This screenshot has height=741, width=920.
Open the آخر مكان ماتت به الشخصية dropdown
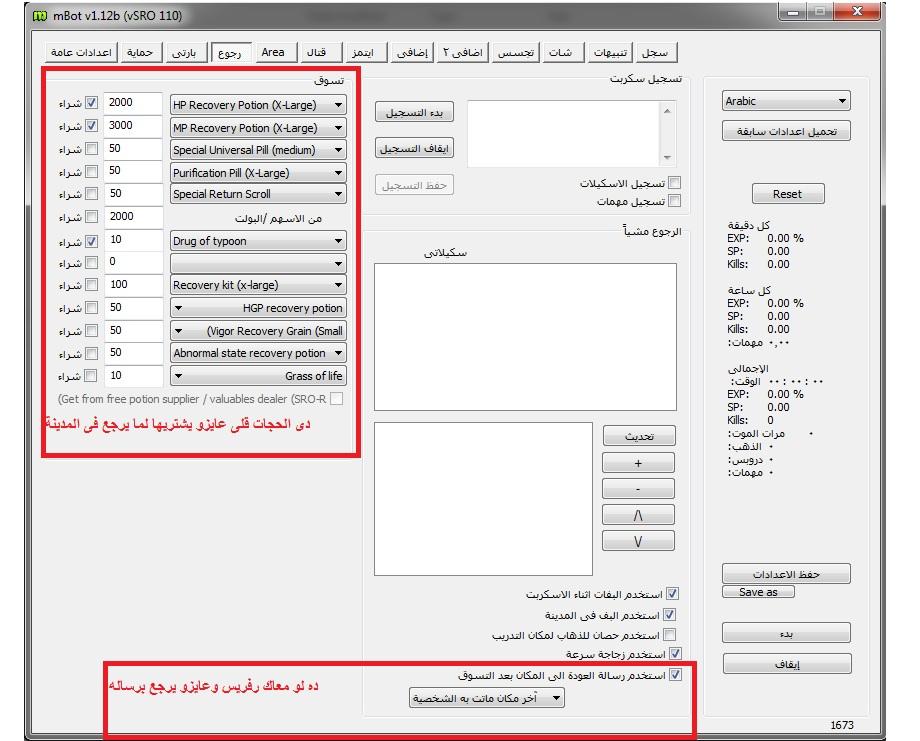486,698
